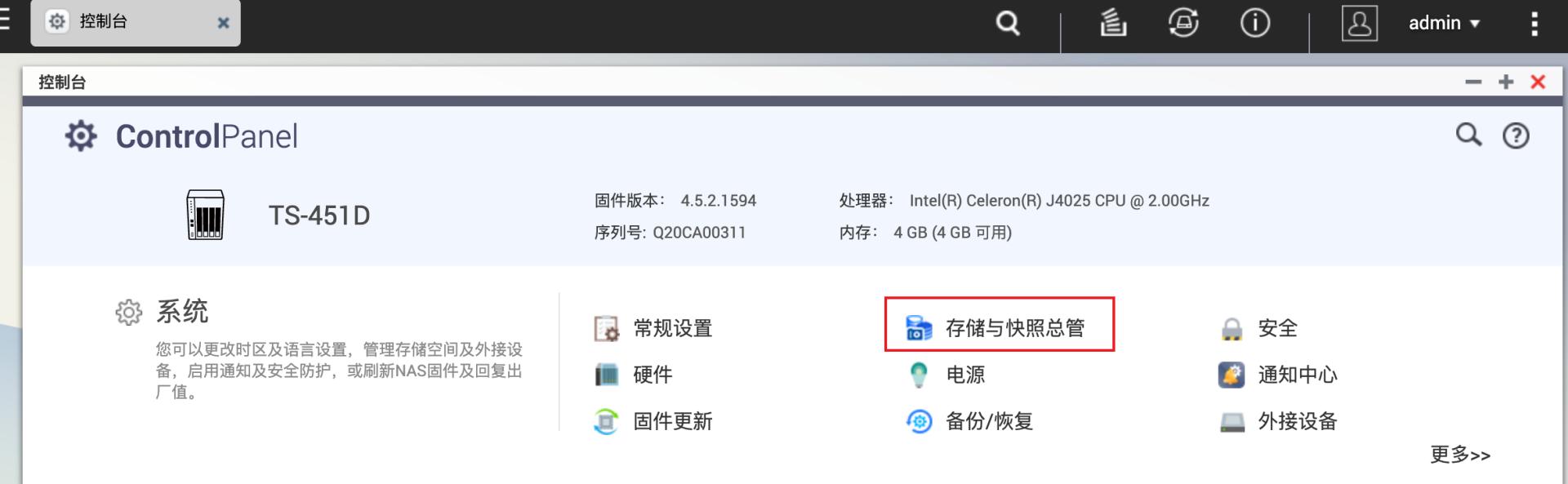Image resolution: width=1568 pixels, height=484 pixels.
Task: Close the 控制台 window
Action: (x=1538, y=82)
